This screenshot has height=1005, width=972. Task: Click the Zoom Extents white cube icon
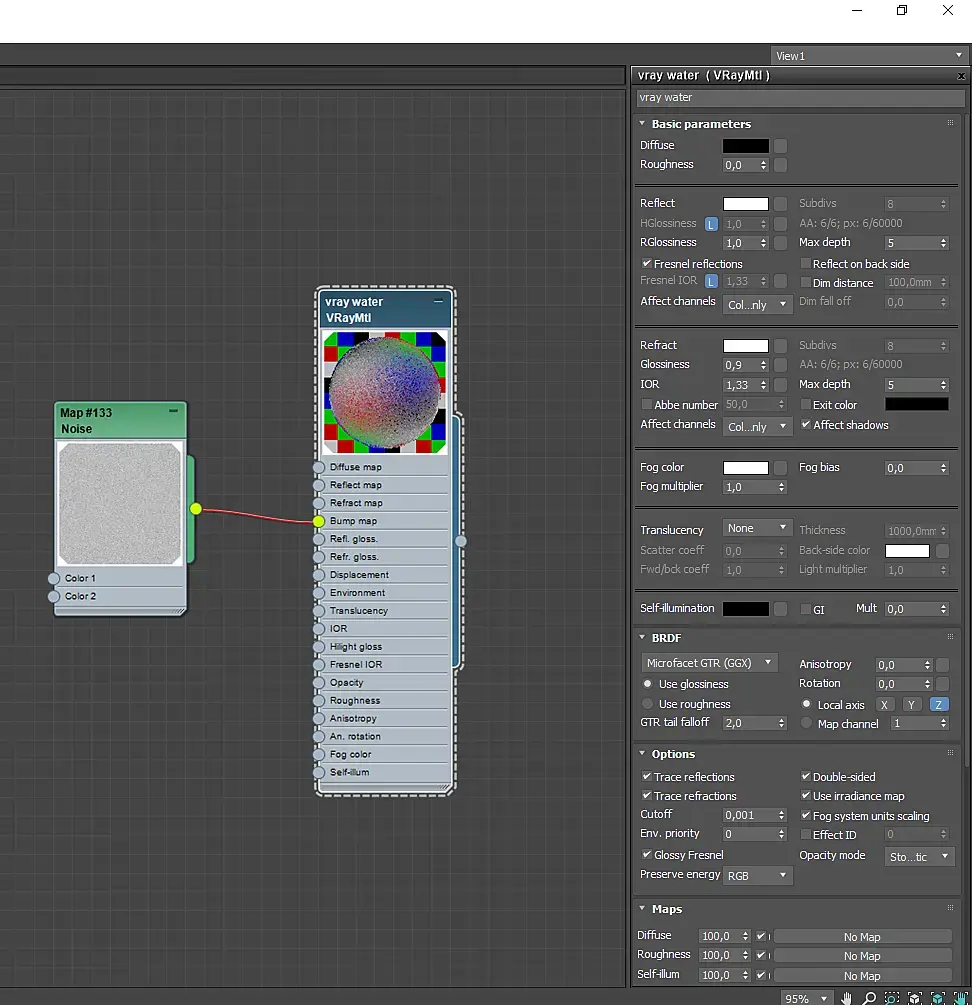[915, 998]
